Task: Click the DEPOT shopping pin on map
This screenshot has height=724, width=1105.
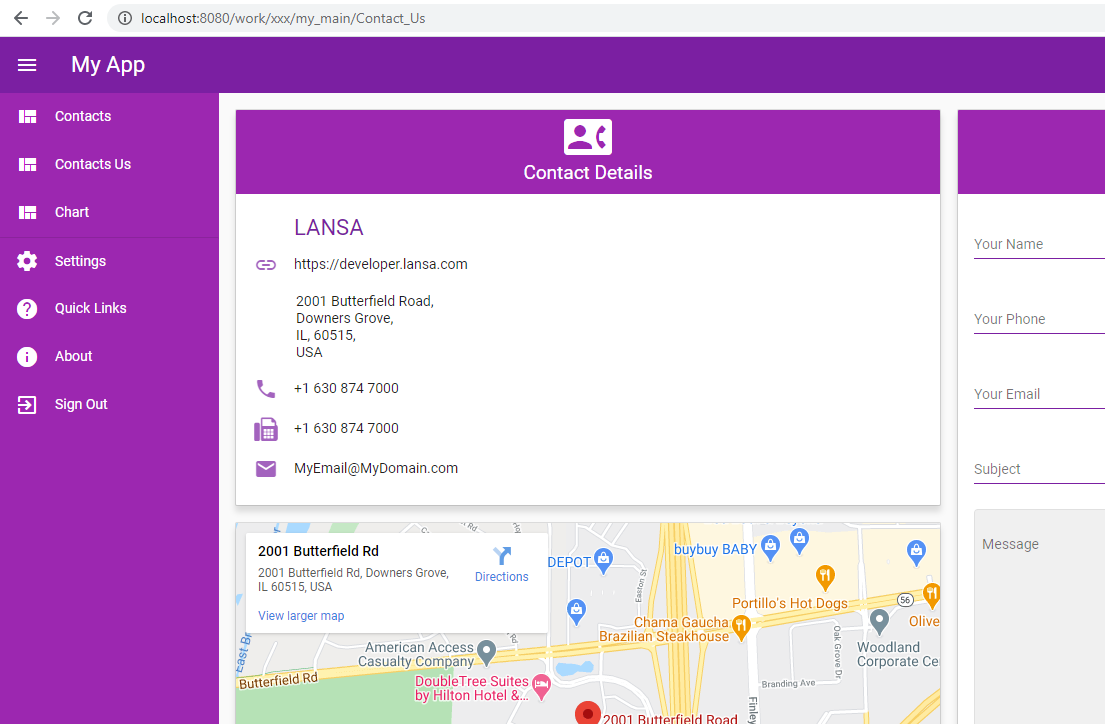Action: [603, 560]
